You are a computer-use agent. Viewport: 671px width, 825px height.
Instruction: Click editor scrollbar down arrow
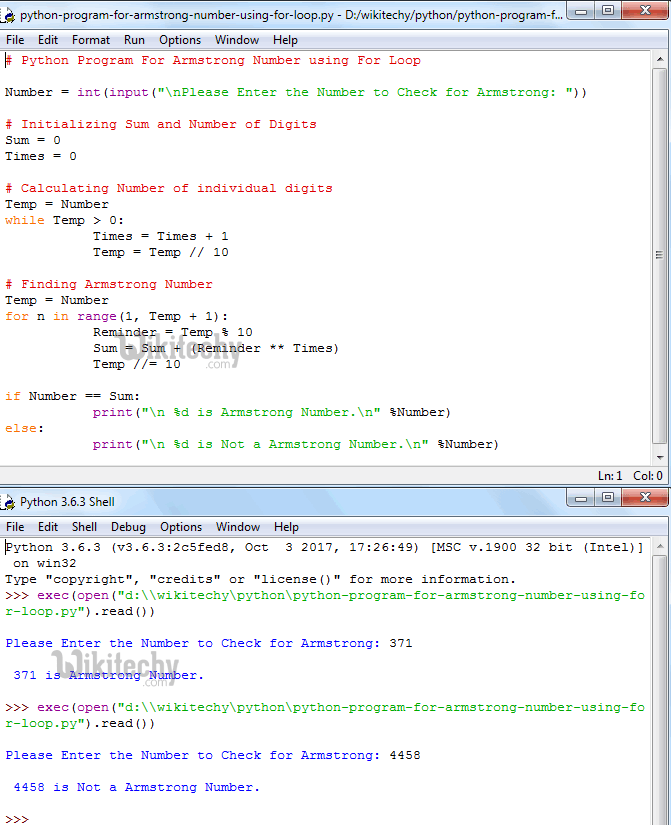click(x=660, y=457)
